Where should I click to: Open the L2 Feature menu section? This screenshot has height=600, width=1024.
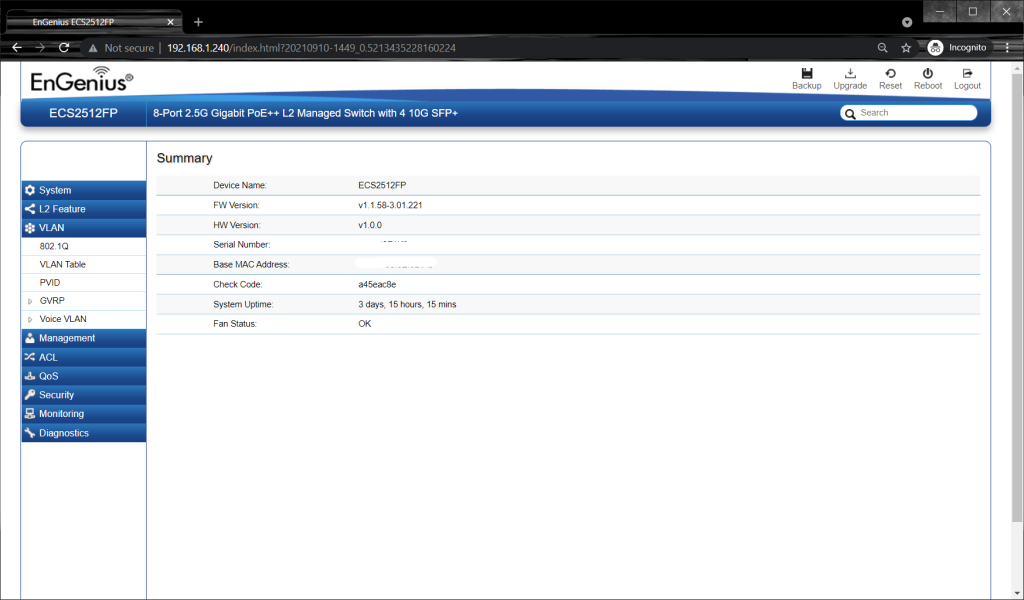click(84, 209)
